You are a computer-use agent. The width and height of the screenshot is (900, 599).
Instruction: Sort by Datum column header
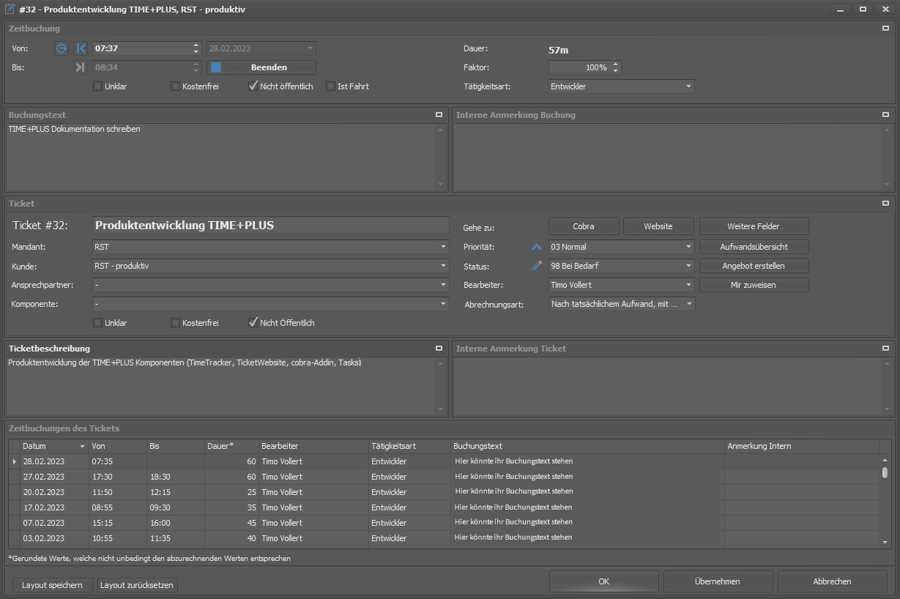click(x=54, y=446)
